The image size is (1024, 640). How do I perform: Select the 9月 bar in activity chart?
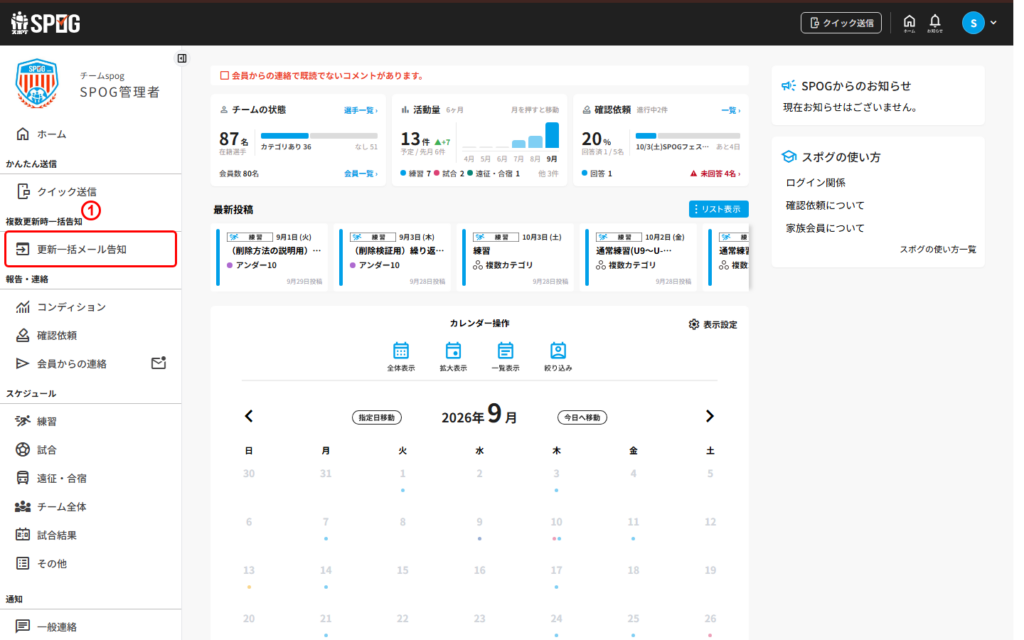(552, 136)
